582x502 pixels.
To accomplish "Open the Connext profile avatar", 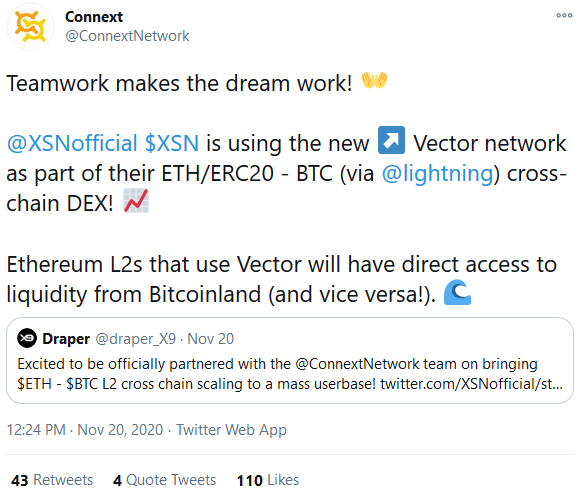I will point(30,26).
